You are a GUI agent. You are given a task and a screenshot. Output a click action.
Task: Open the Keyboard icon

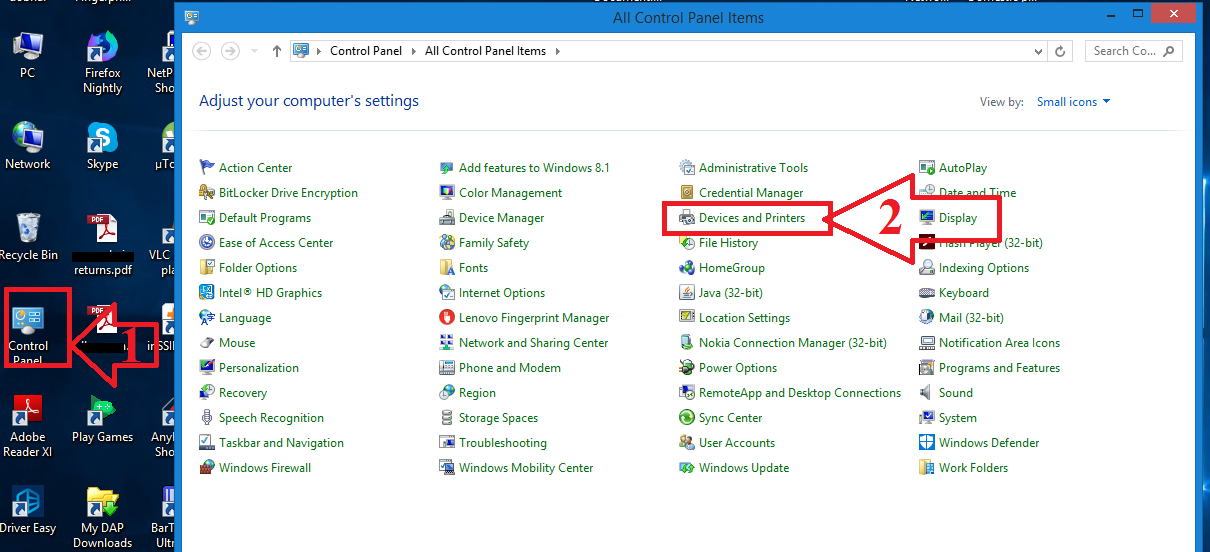(927, 293)
